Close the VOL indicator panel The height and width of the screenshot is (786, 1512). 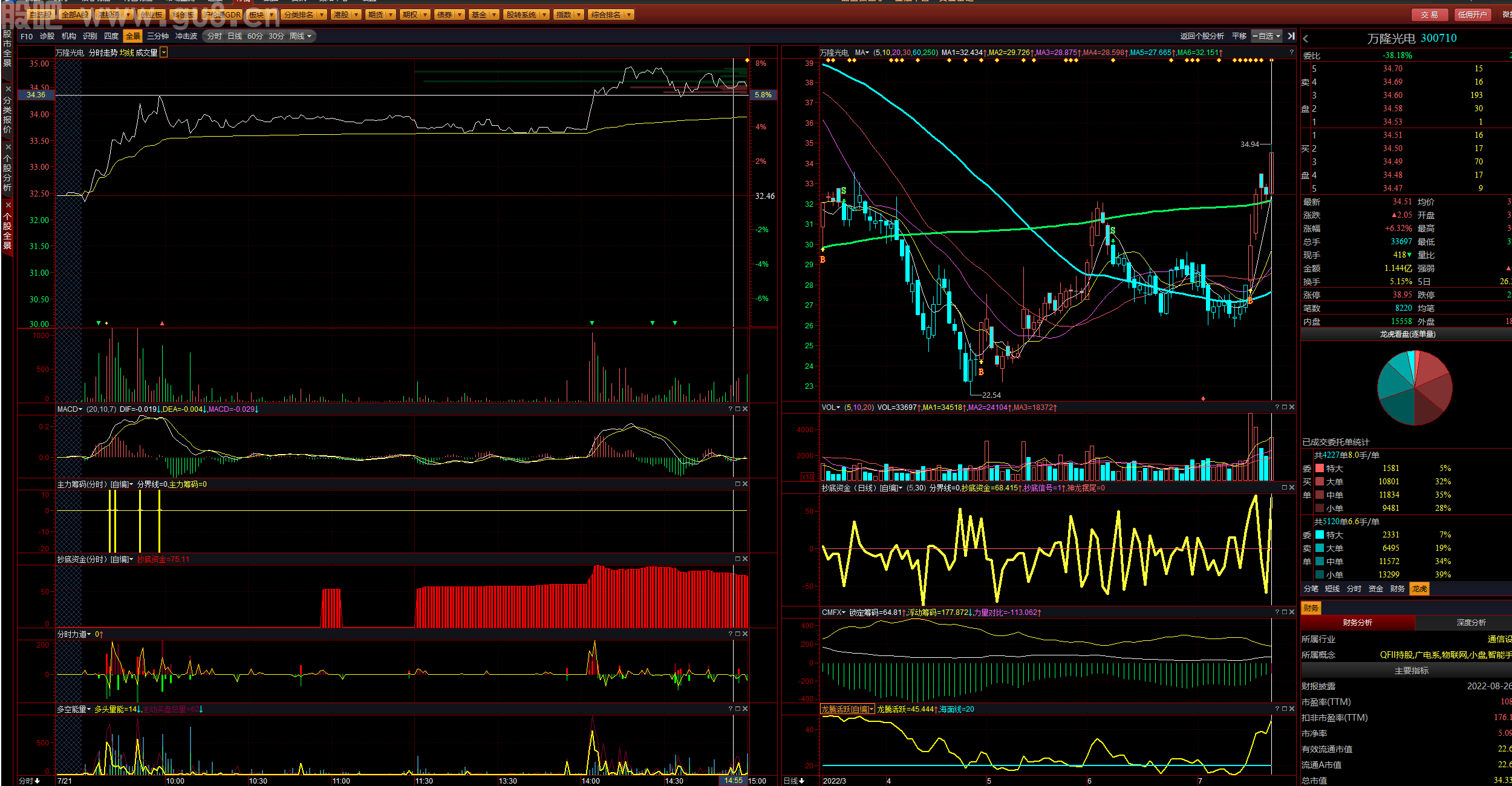[x=1292, y=408]
